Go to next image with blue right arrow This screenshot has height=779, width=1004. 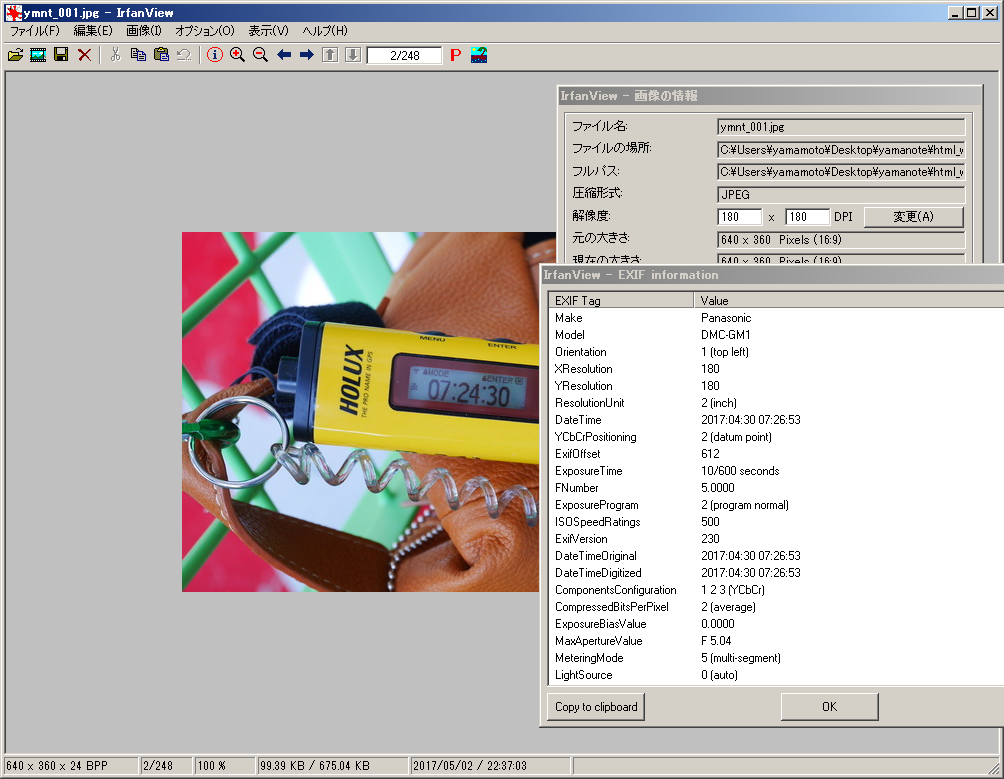click(307, 55)
